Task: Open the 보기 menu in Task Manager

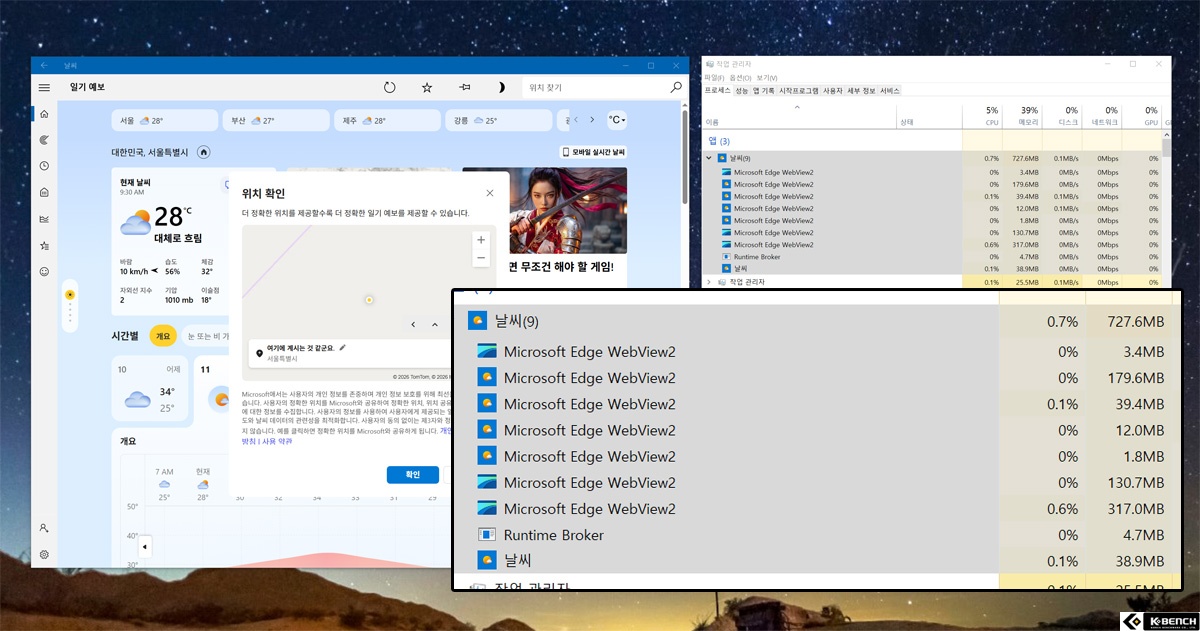Action: 766,77
